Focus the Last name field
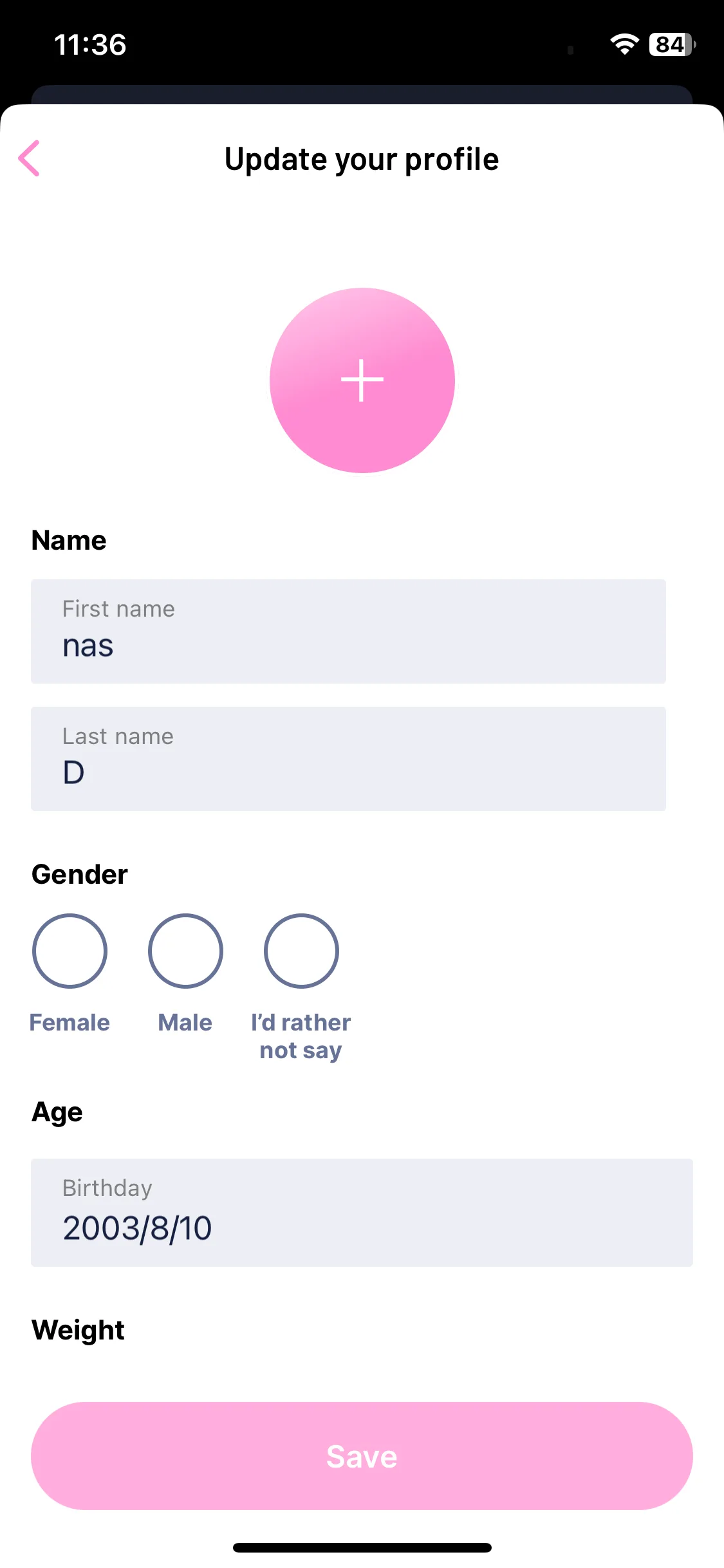The height and width of the screenshot is (1568, 724). tap(348, 759)
